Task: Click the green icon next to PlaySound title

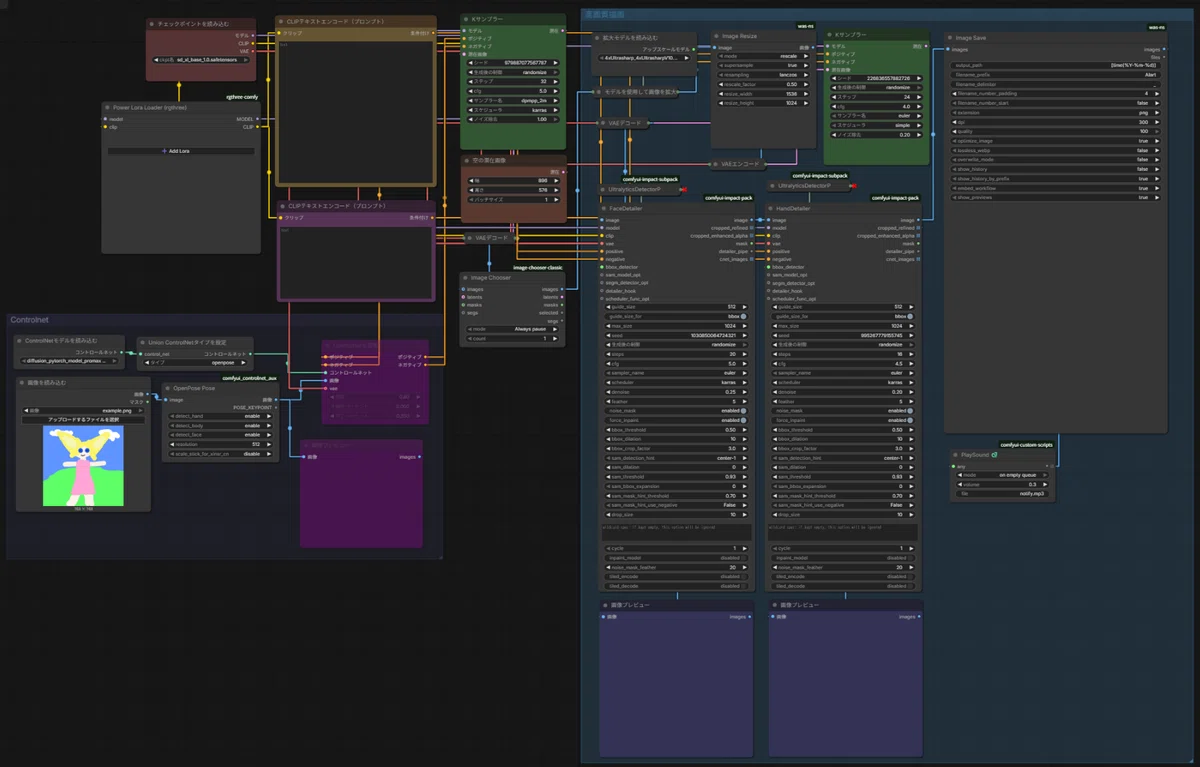Action: click(994, 455)
